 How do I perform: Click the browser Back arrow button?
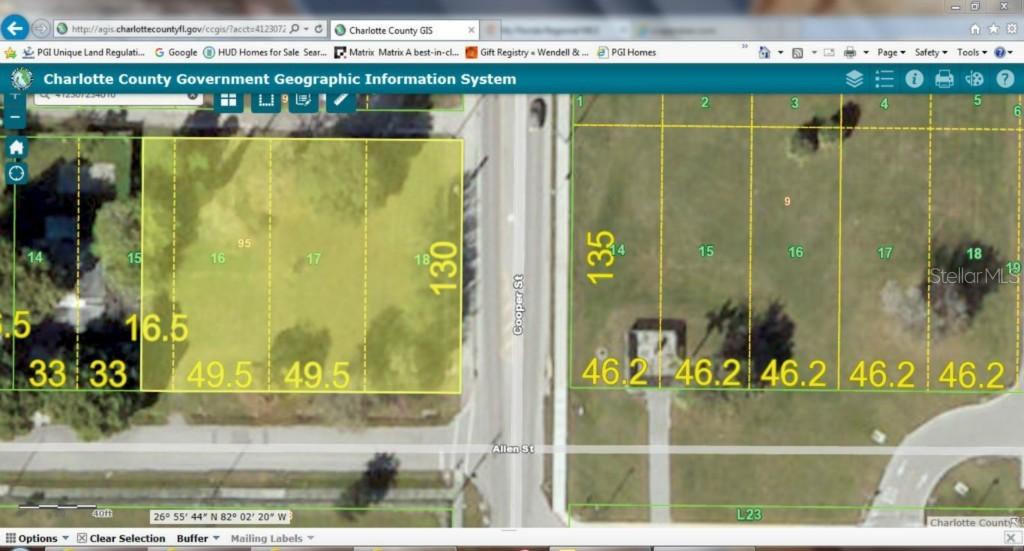(x=14, y=28)
